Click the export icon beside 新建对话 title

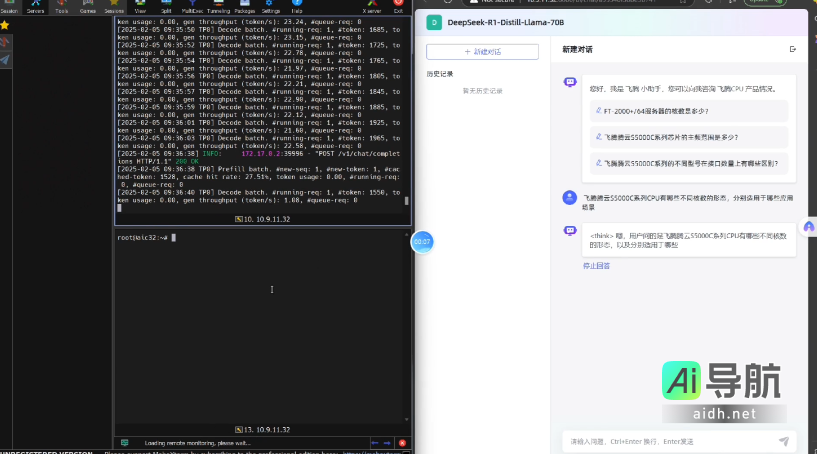point(793,49)
